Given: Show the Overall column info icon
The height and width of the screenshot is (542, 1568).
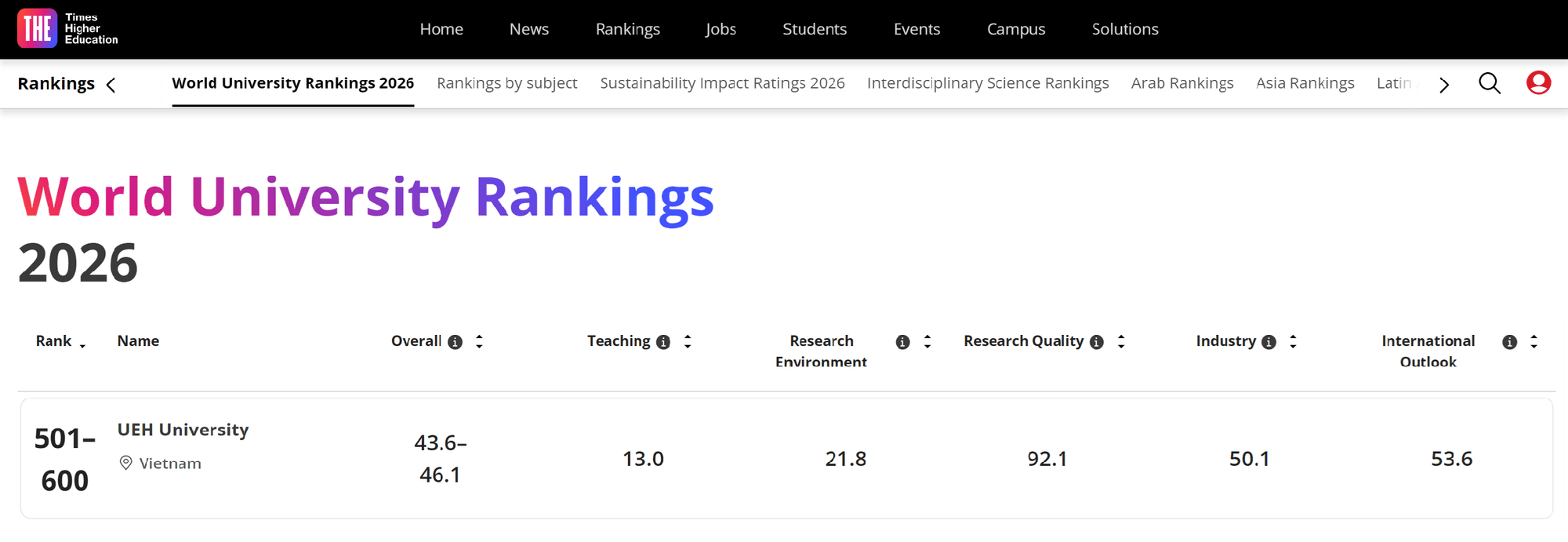Looking at the screenshot, I should pyautogui.click(x=455, y=342).
